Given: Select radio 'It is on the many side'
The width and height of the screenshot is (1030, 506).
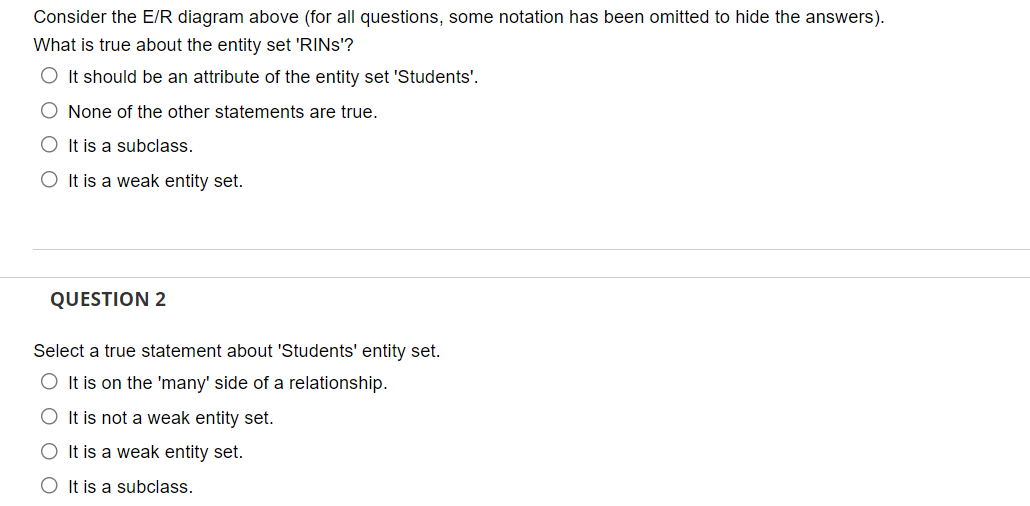Looking at the screenshot, I should click(x=49, y=382).
